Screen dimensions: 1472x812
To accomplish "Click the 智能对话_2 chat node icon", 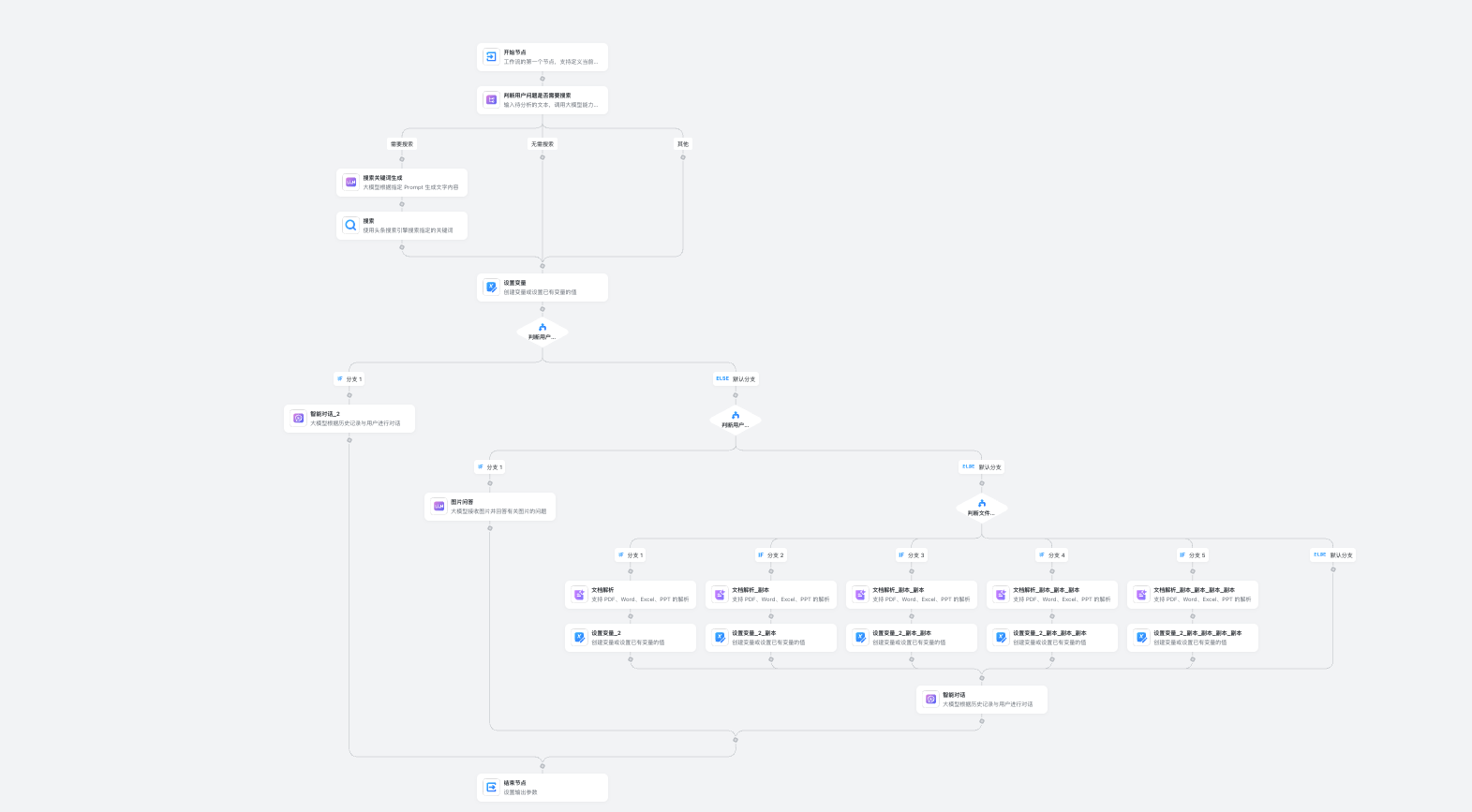I will click(x=298, y=419).
